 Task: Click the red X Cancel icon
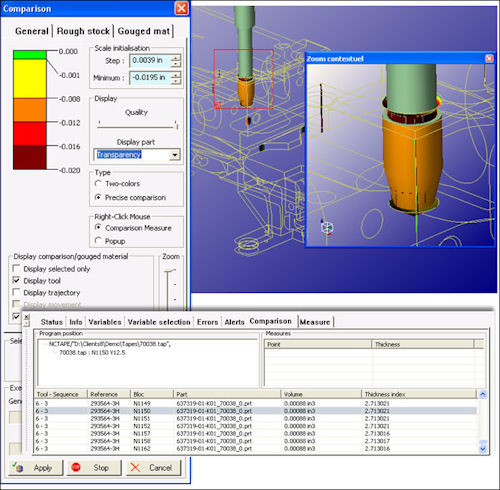(x=135, y=467)
